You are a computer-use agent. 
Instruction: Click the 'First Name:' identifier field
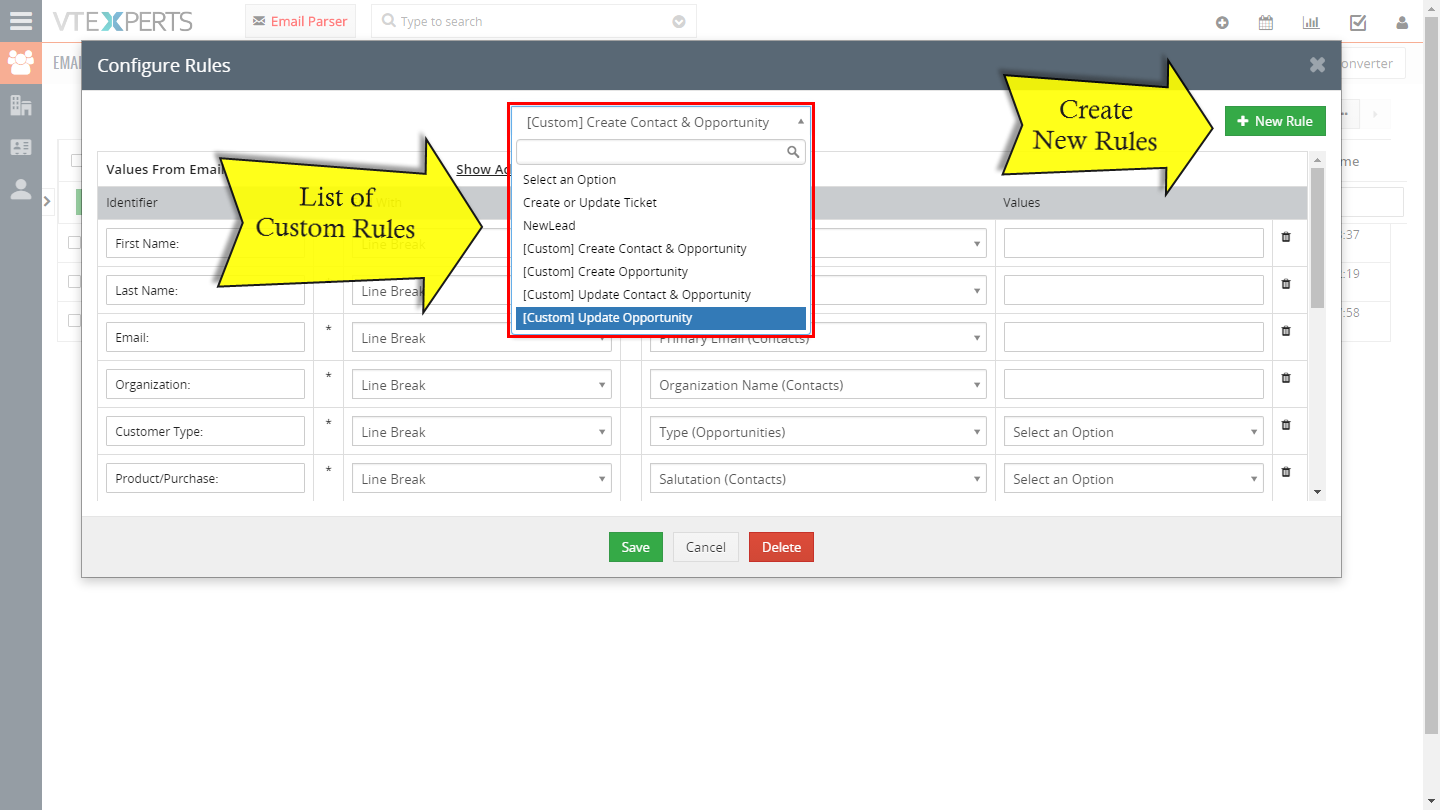pos(205,243)
